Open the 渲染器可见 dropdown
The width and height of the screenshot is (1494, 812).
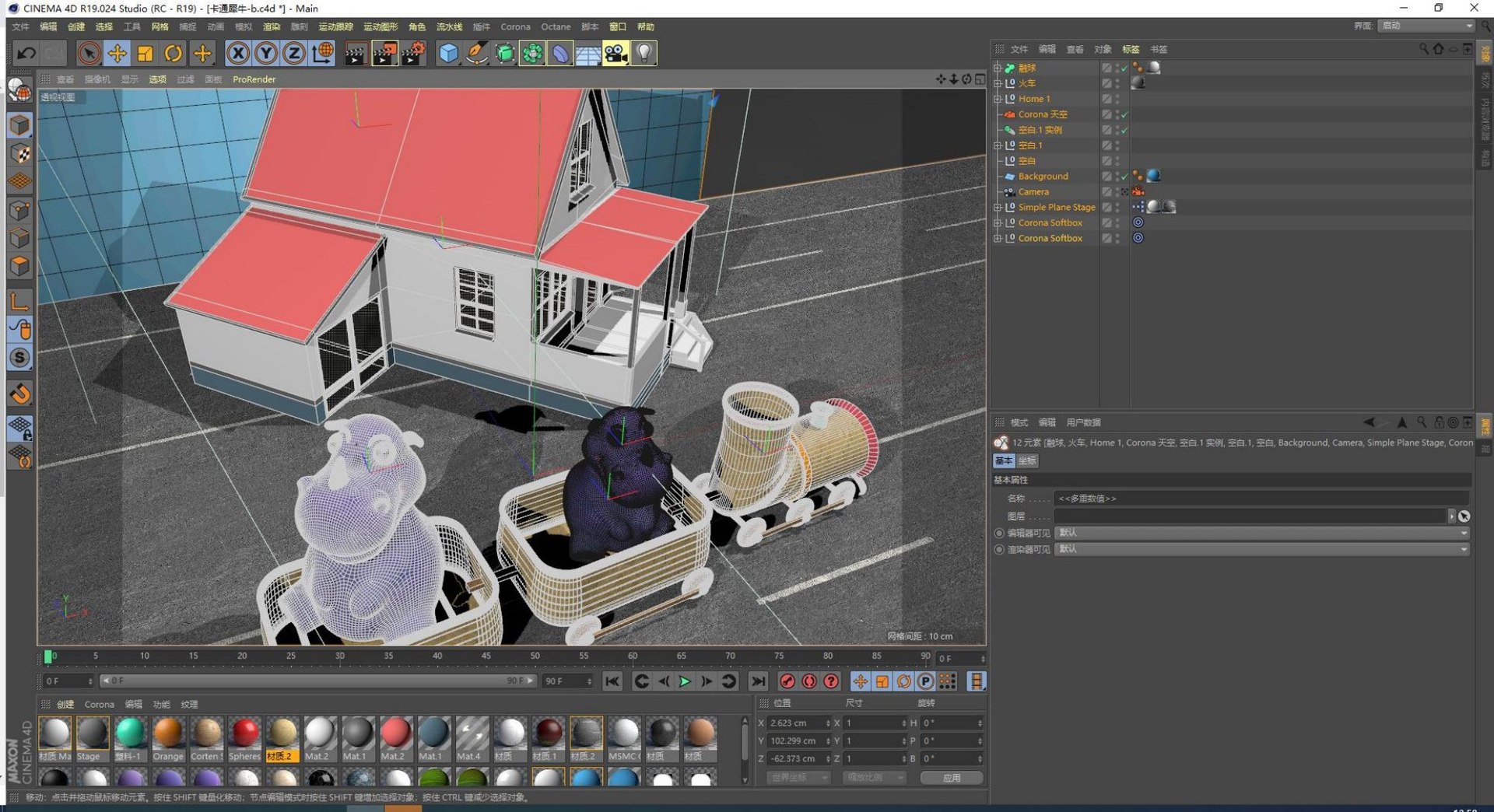coord(1262,549)
